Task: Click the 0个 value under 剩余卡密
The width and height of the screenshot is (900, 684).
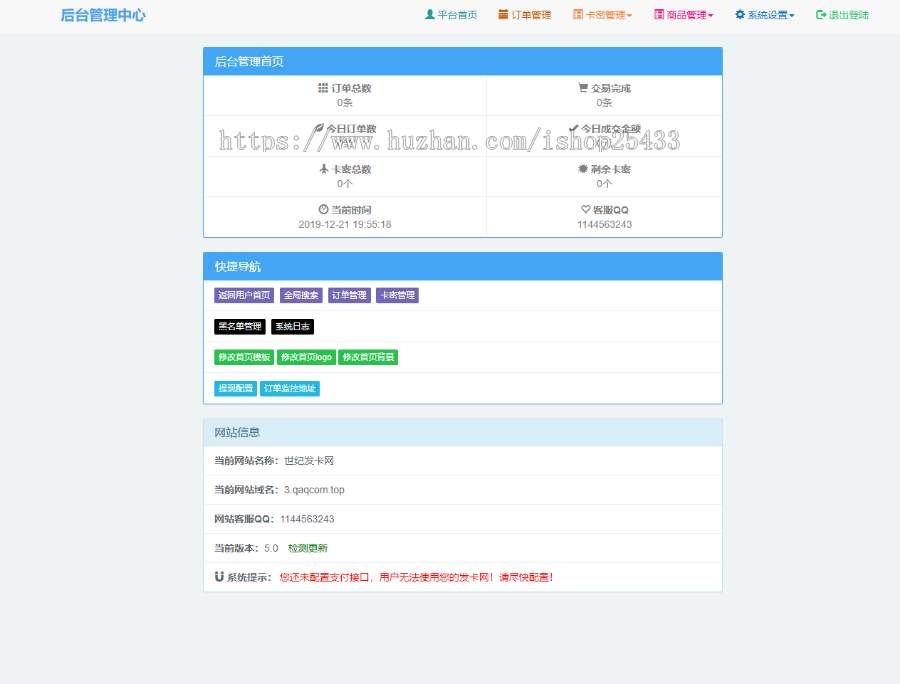Action: coord(604,184)
